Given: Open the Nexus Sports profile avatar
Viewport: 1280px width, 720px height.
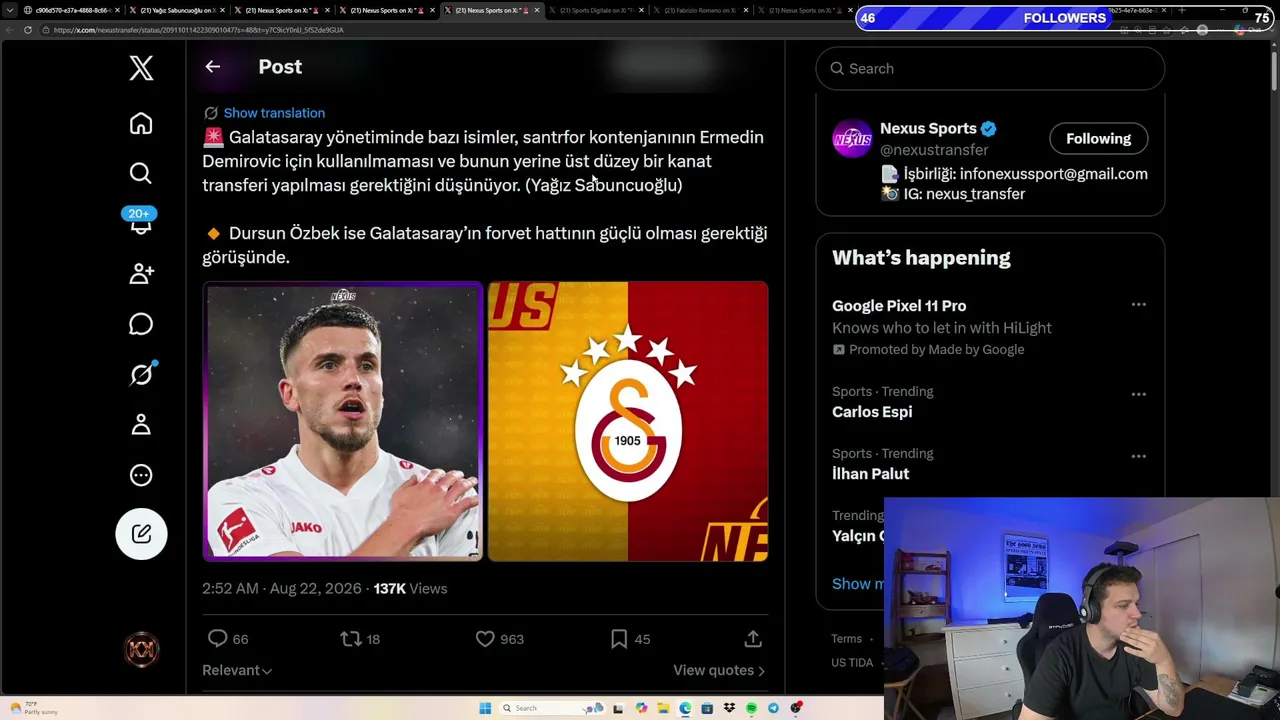Looking at the screenshot, I should tap(852, 139).
